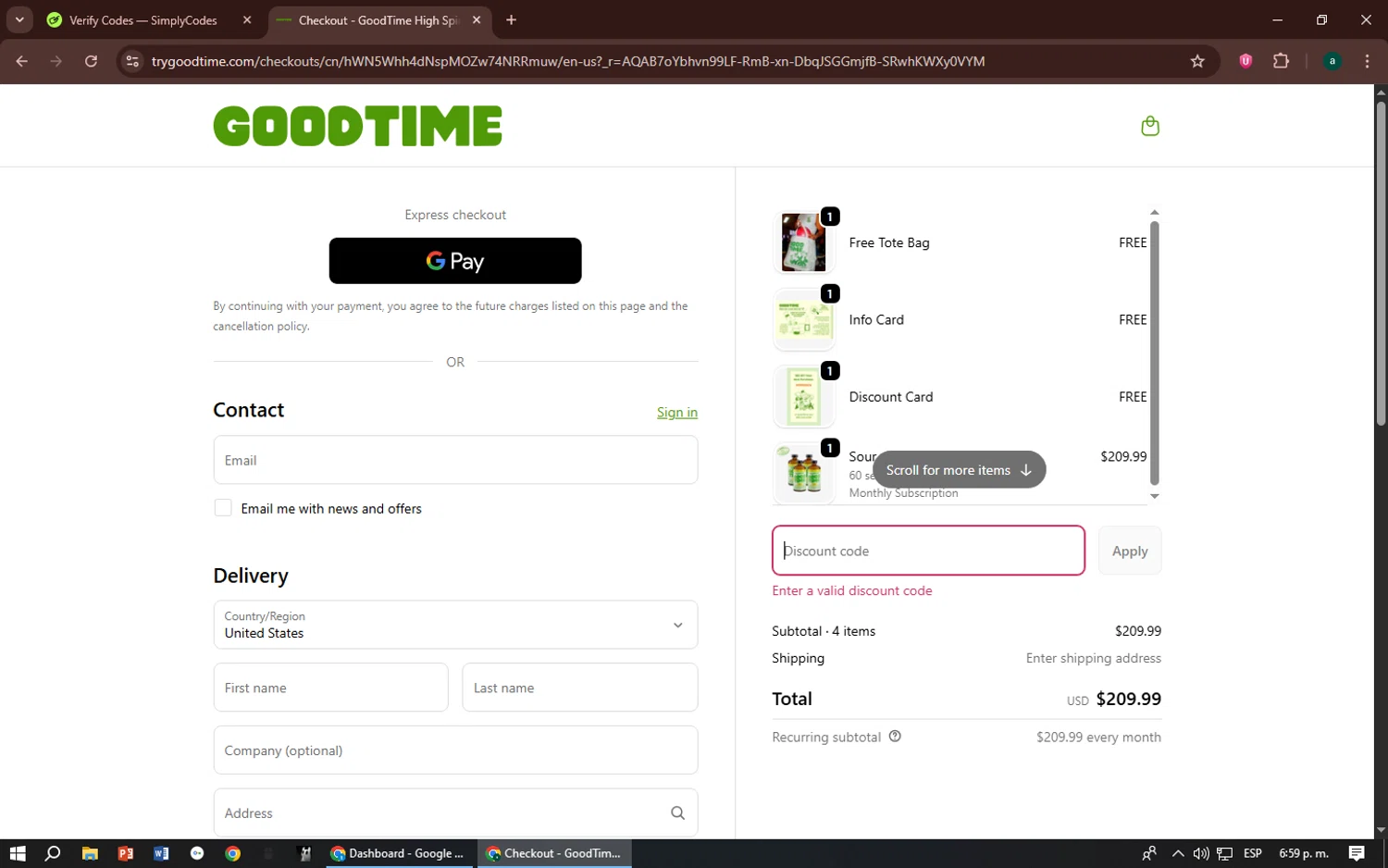Switch to Dashboard - Google taskbar window
1388x868 pixels.
pyautogui.click(x=398, y=853)
